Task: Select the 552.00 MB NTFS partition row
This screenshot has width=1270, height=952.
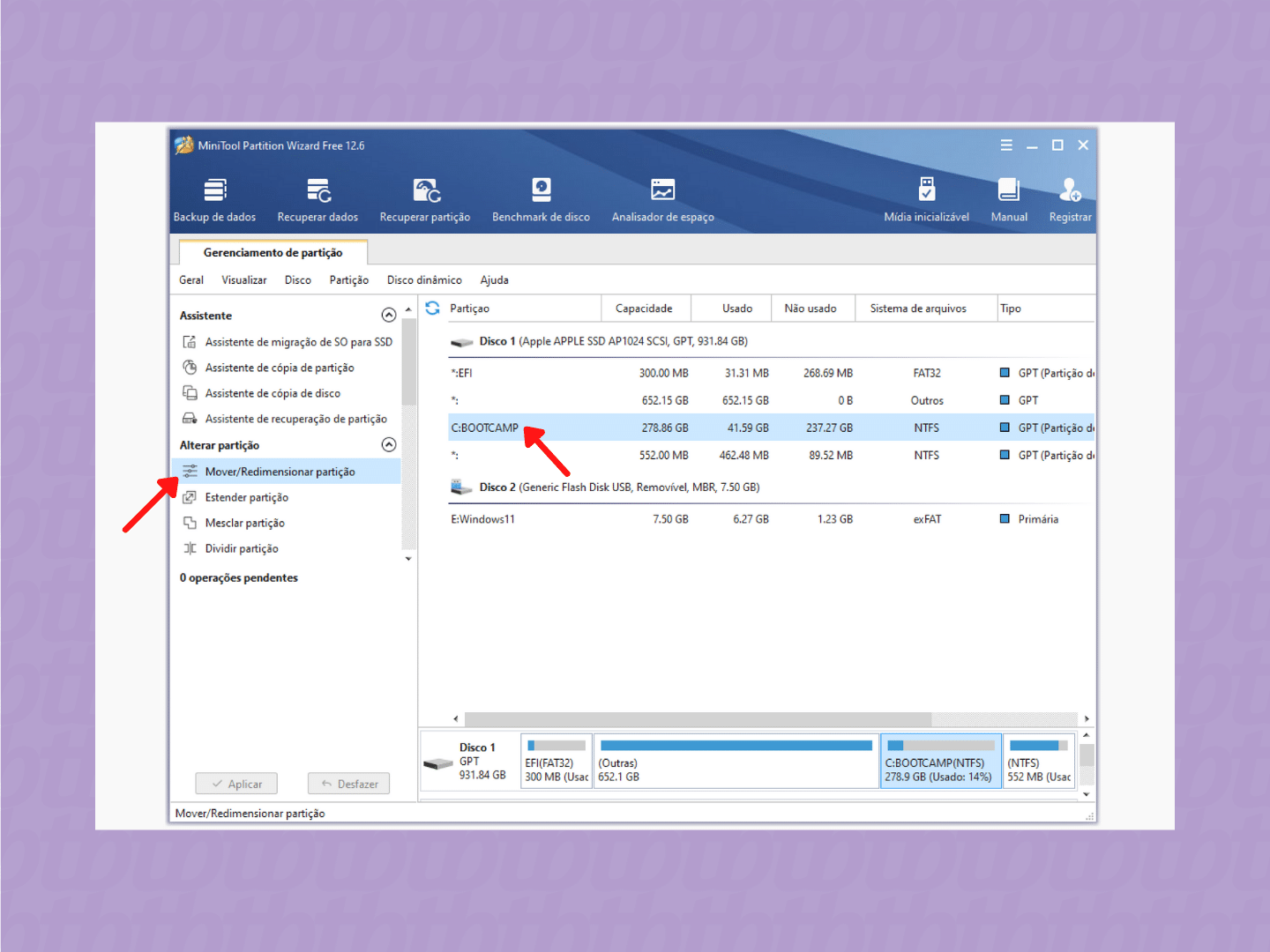Action: 772,455
